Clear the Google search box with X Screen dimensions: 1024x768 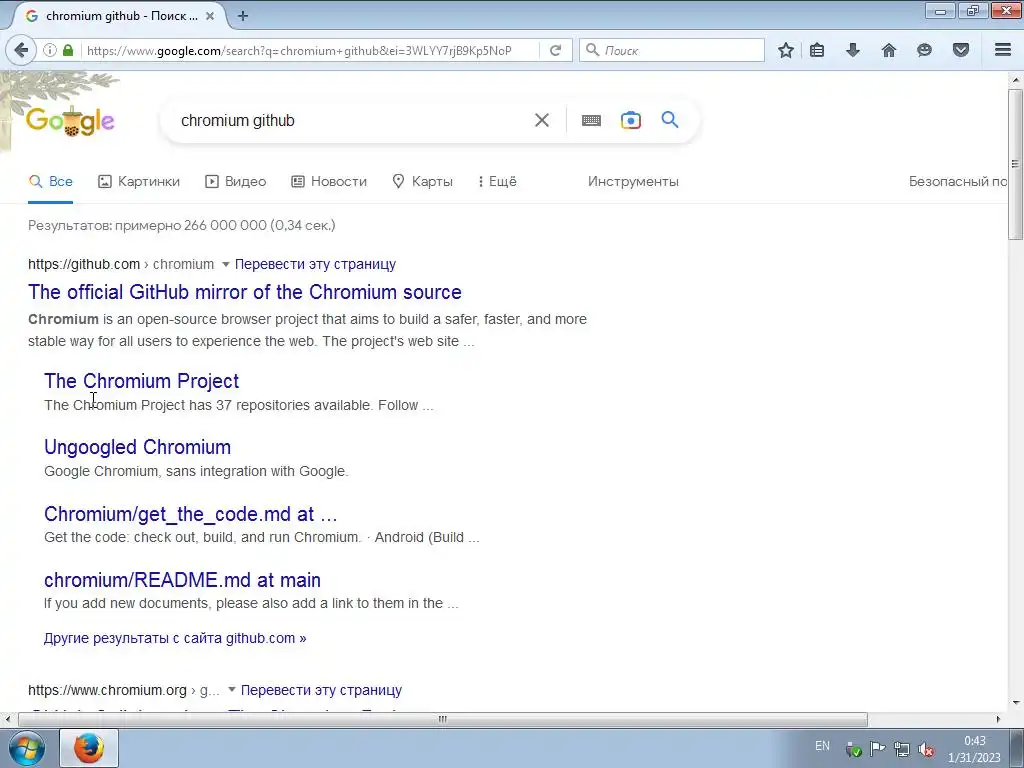pos(542,120)
